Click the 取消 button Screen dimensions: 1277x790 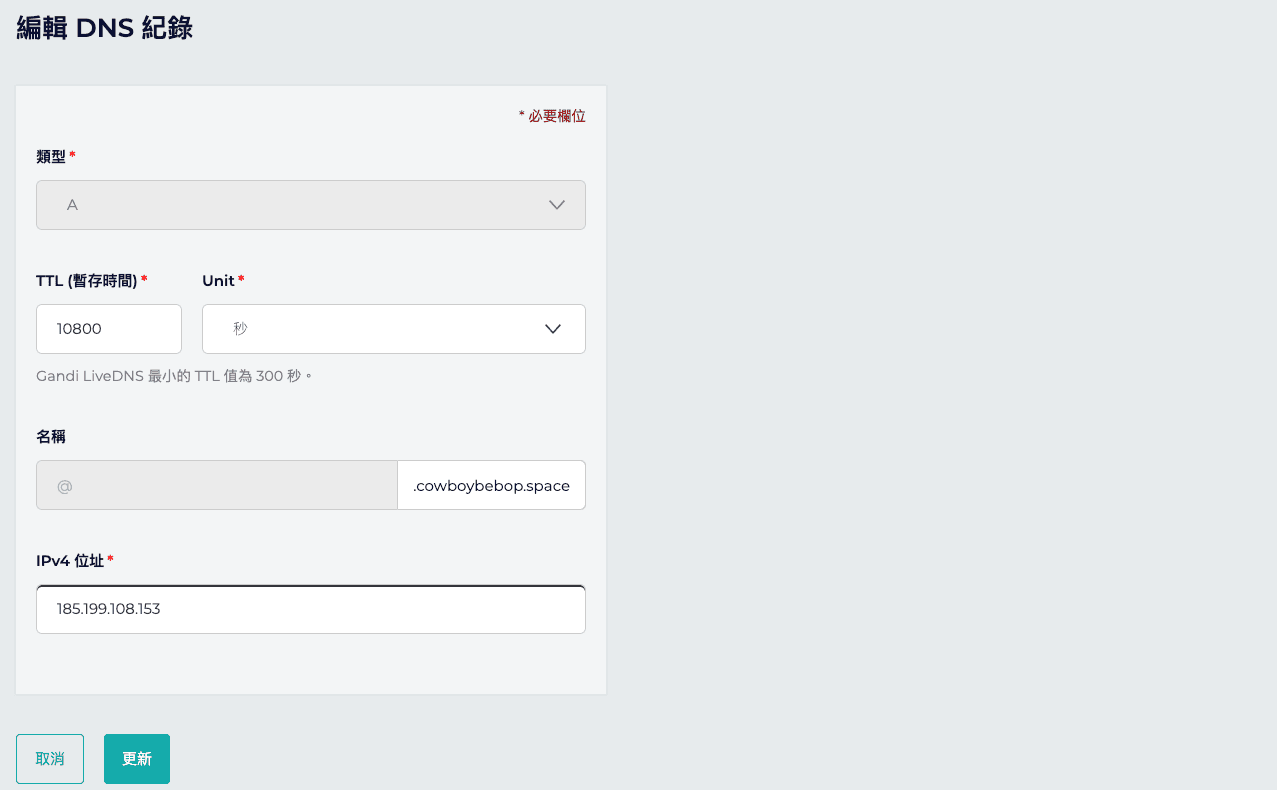click(50, 759)
